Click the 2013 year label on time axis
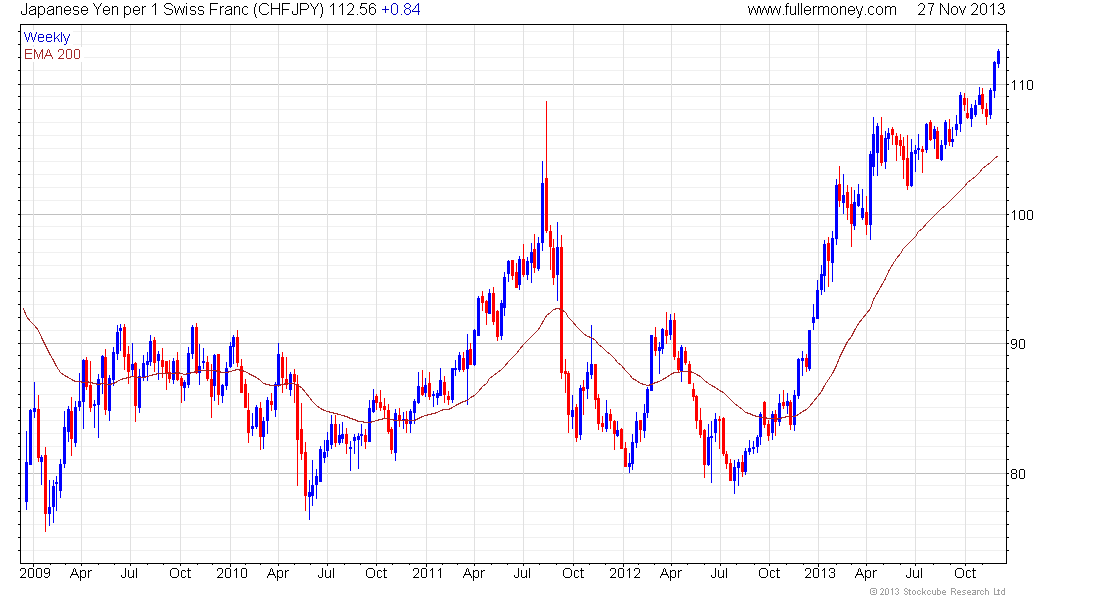1100x600 pixels. click(819, 573)
